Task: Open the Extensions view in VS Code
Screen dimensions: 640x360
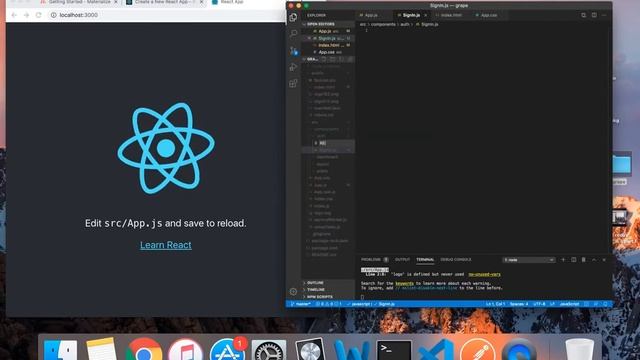Action: tap(293, 84)
